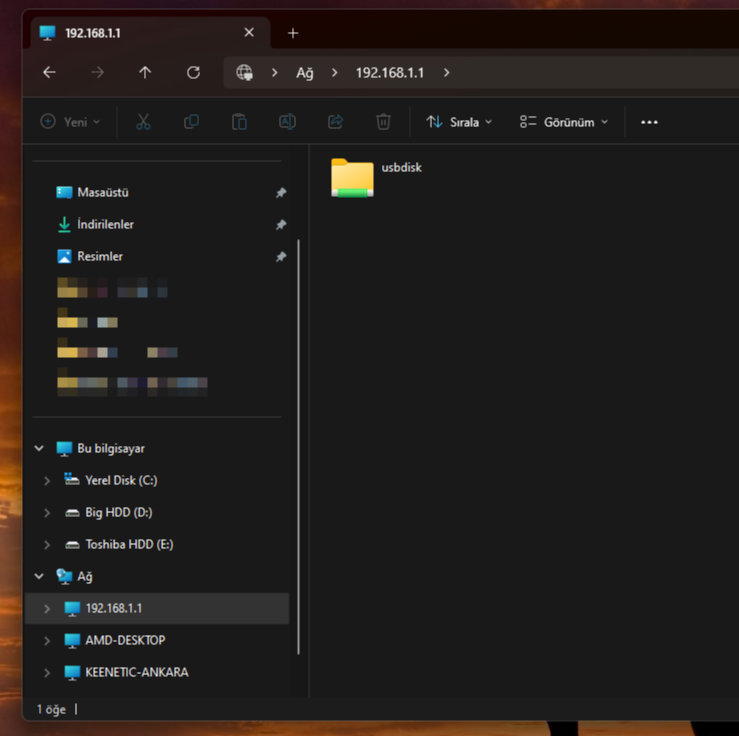Select Ağ in navigation pane
Image resolution: width=739 pixels, height=736 pixels.
84,576
